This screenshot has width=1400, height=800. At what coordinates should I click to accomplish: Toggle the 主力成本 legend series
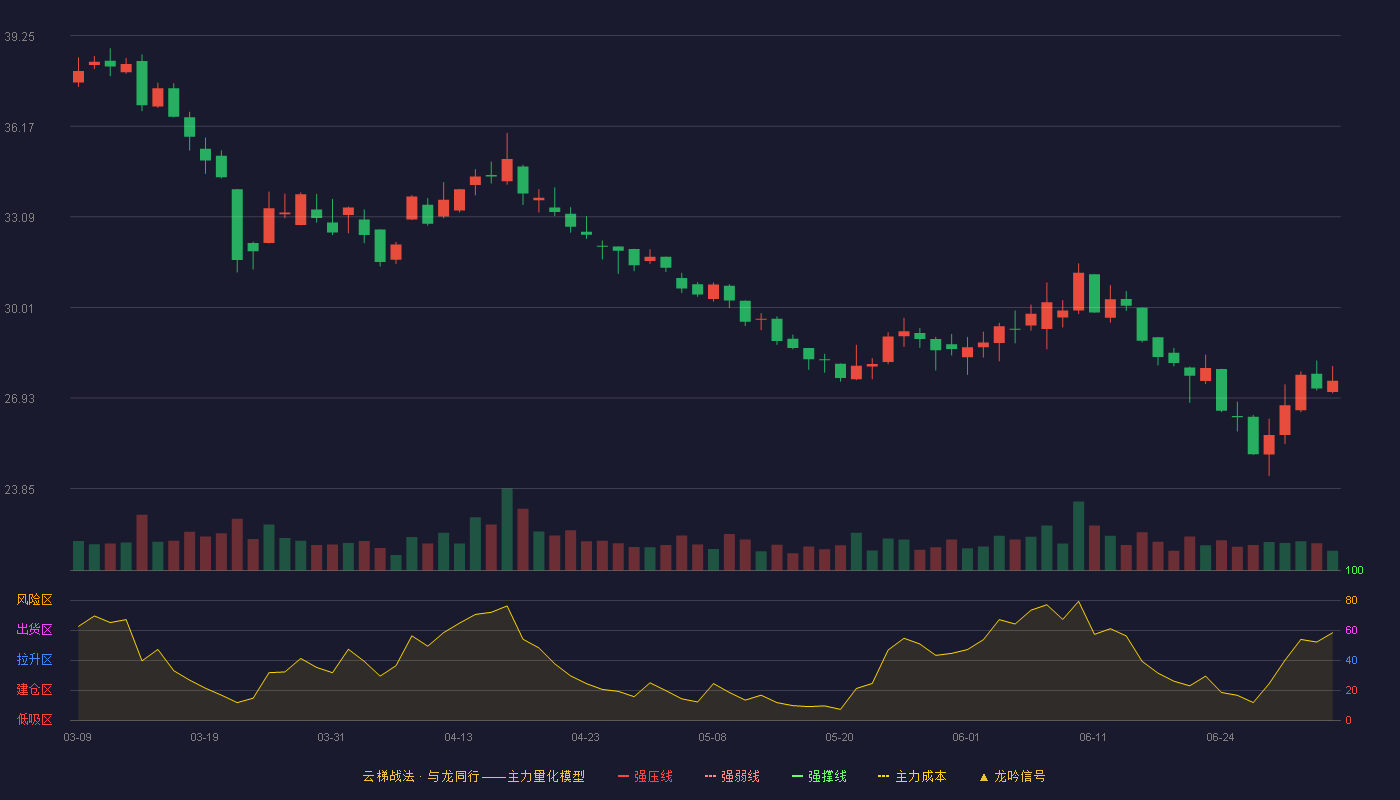tap(912, 776)
